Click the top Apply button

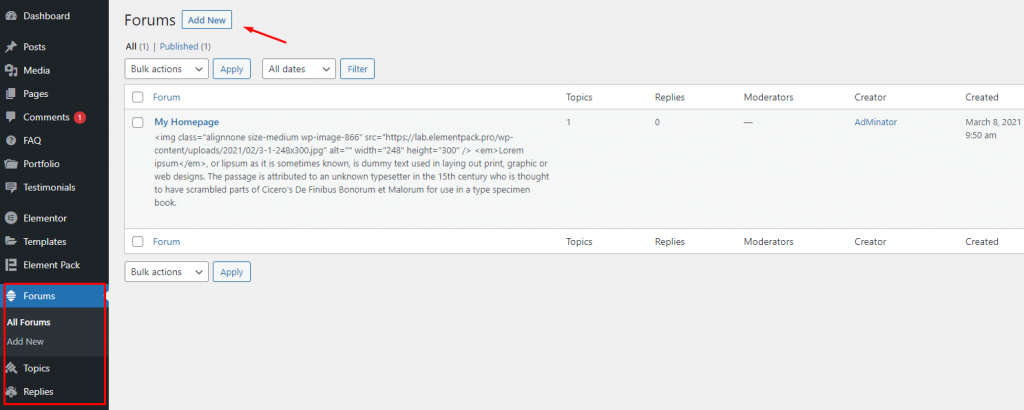point(232,69)
